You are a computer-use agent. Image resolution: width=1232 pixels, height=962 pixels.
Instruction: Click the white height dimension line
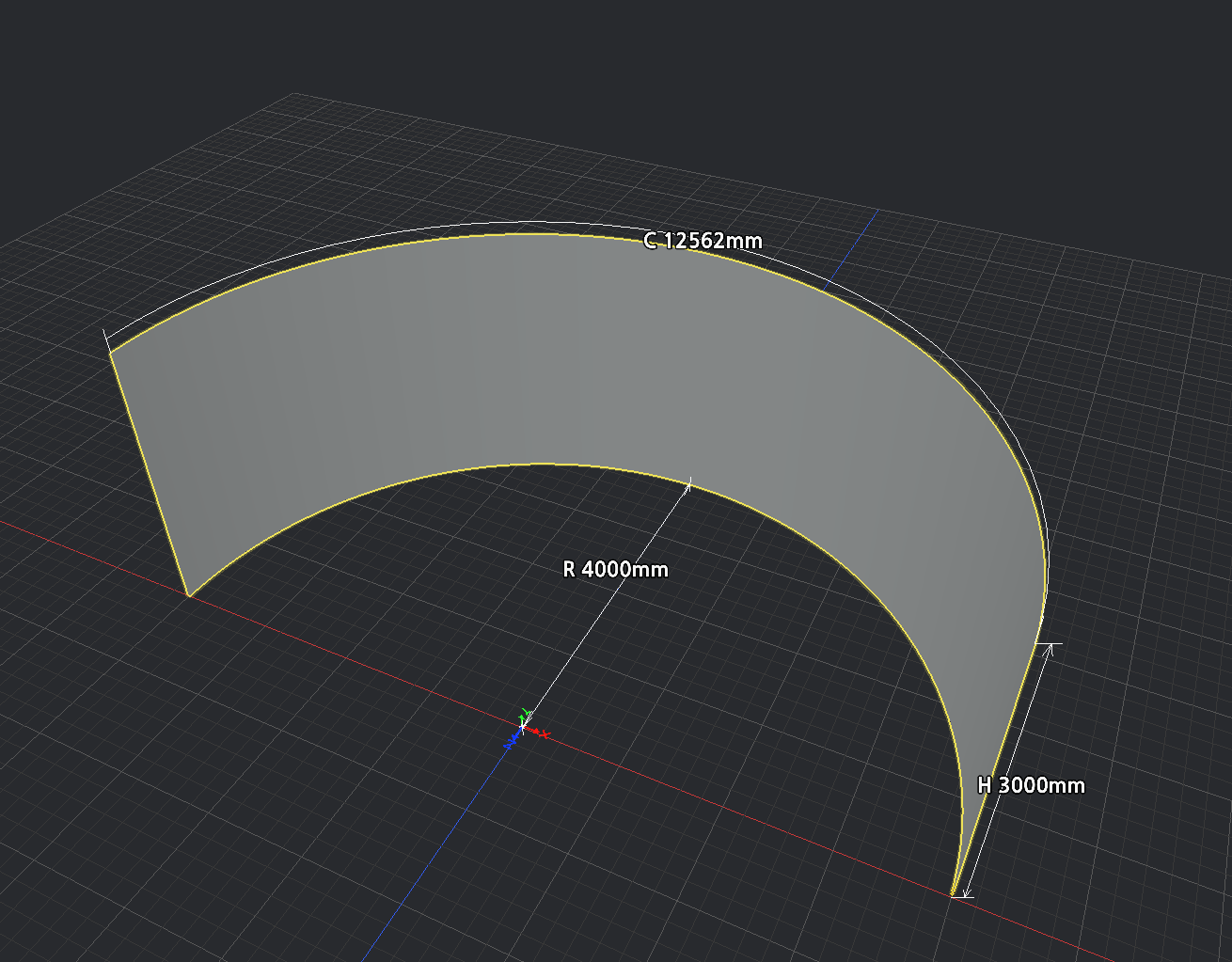pyautogui.click(x=1005, y=771)
